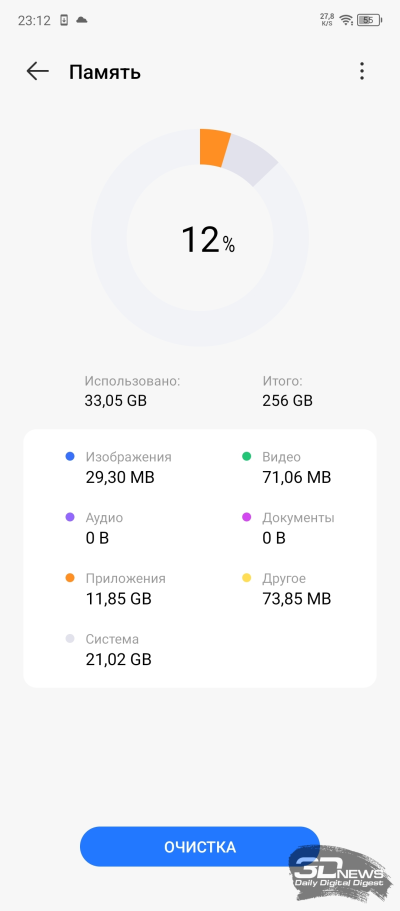
Task: Open the Аудио storage category
Action: tap(95, 528)
